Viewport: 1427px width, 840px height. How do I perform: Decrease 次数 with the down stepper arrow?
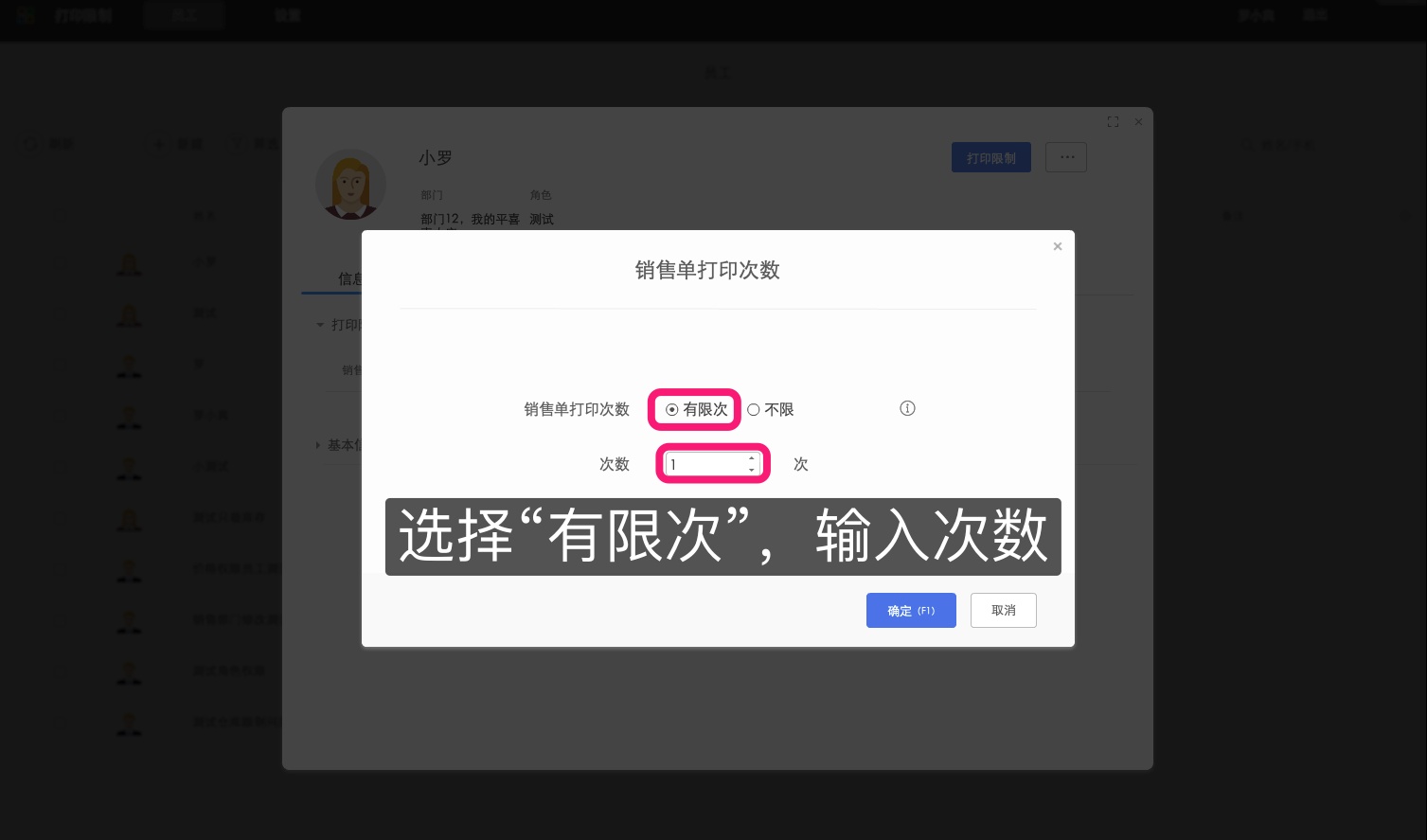coord(752,470)
